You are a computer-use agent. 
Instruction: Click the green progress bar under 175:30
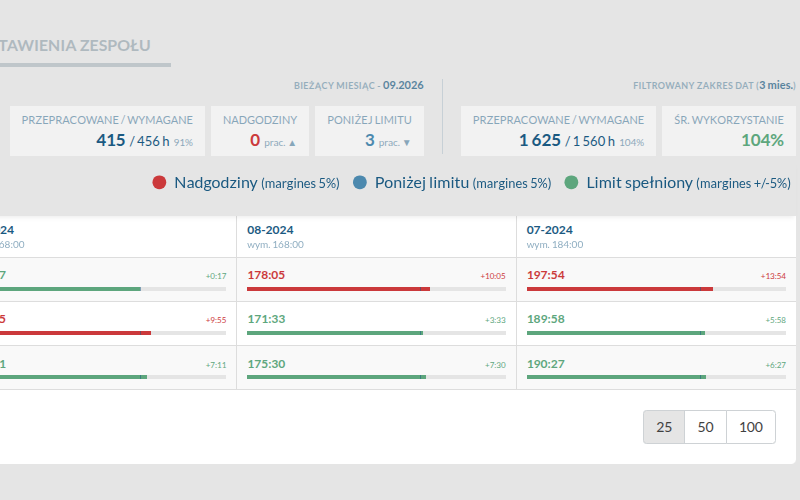[337, 377]
